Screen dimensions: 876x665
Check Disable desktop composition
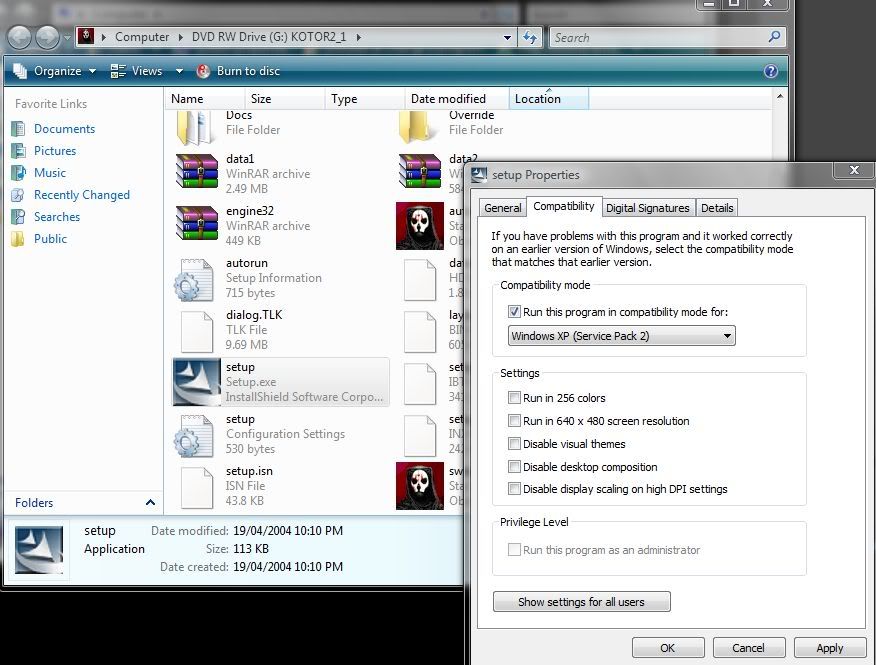pyautogui.click(x=514, y=467)
